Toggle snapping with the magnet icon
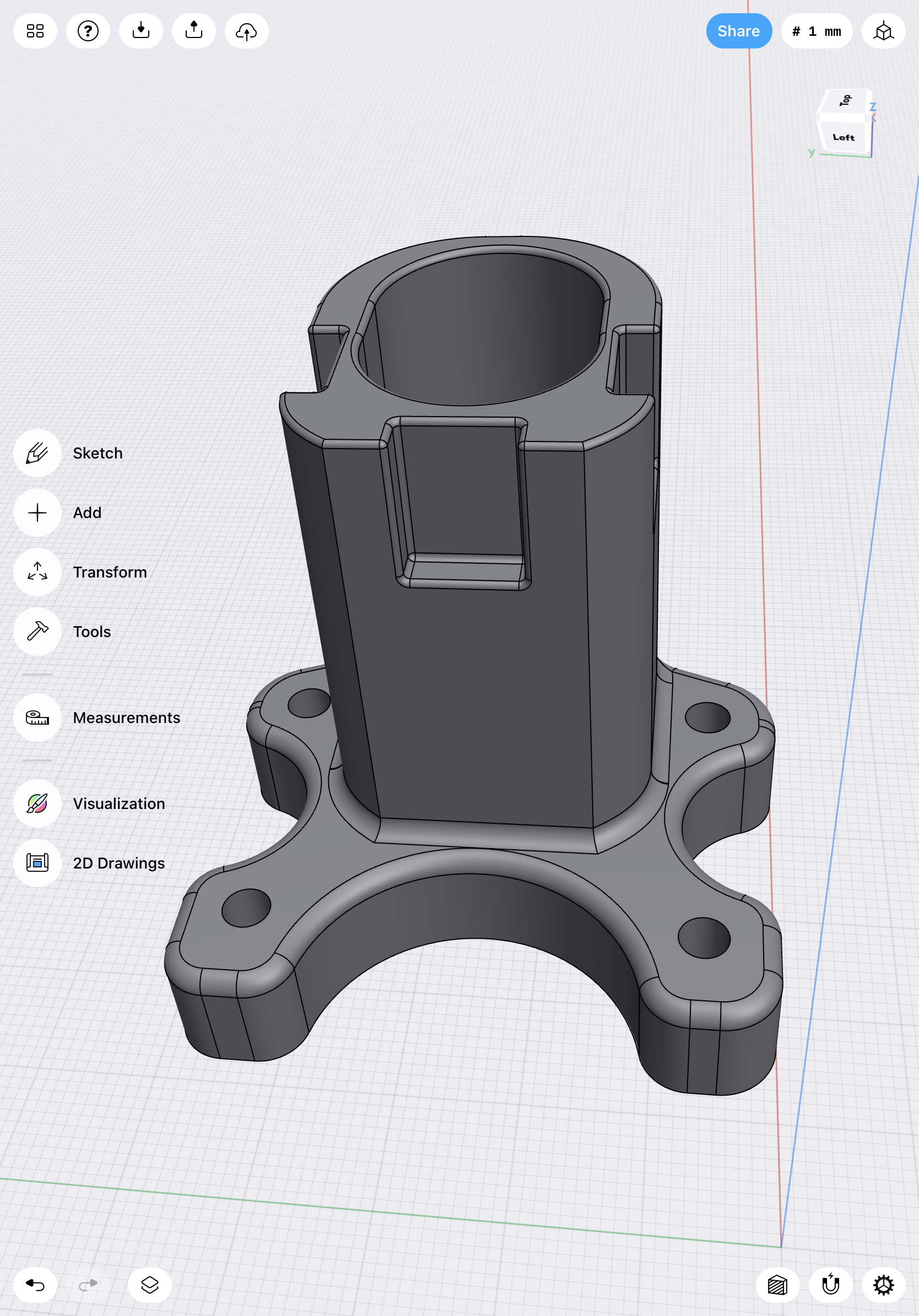The image size is (919, 1316). [831, 1284]
